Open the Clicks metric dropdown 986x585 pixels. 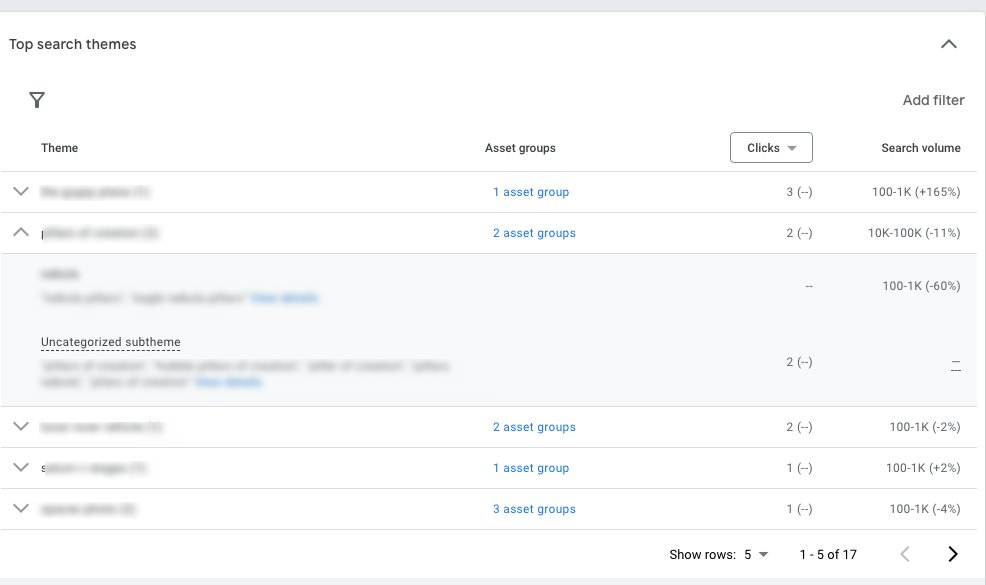tap(771, 148)
